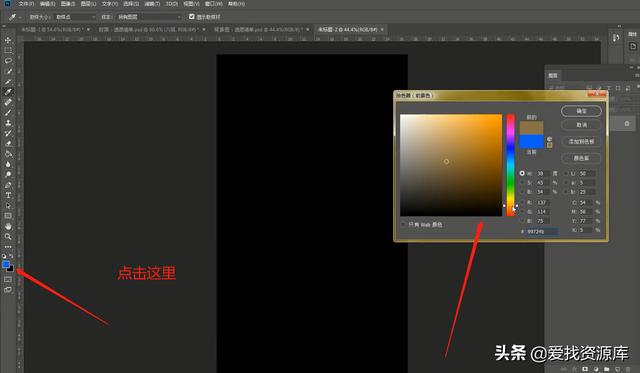The width and height of the screenshot is (640, 373).
Task: Click the hex color code field
Action: [542, 231]
